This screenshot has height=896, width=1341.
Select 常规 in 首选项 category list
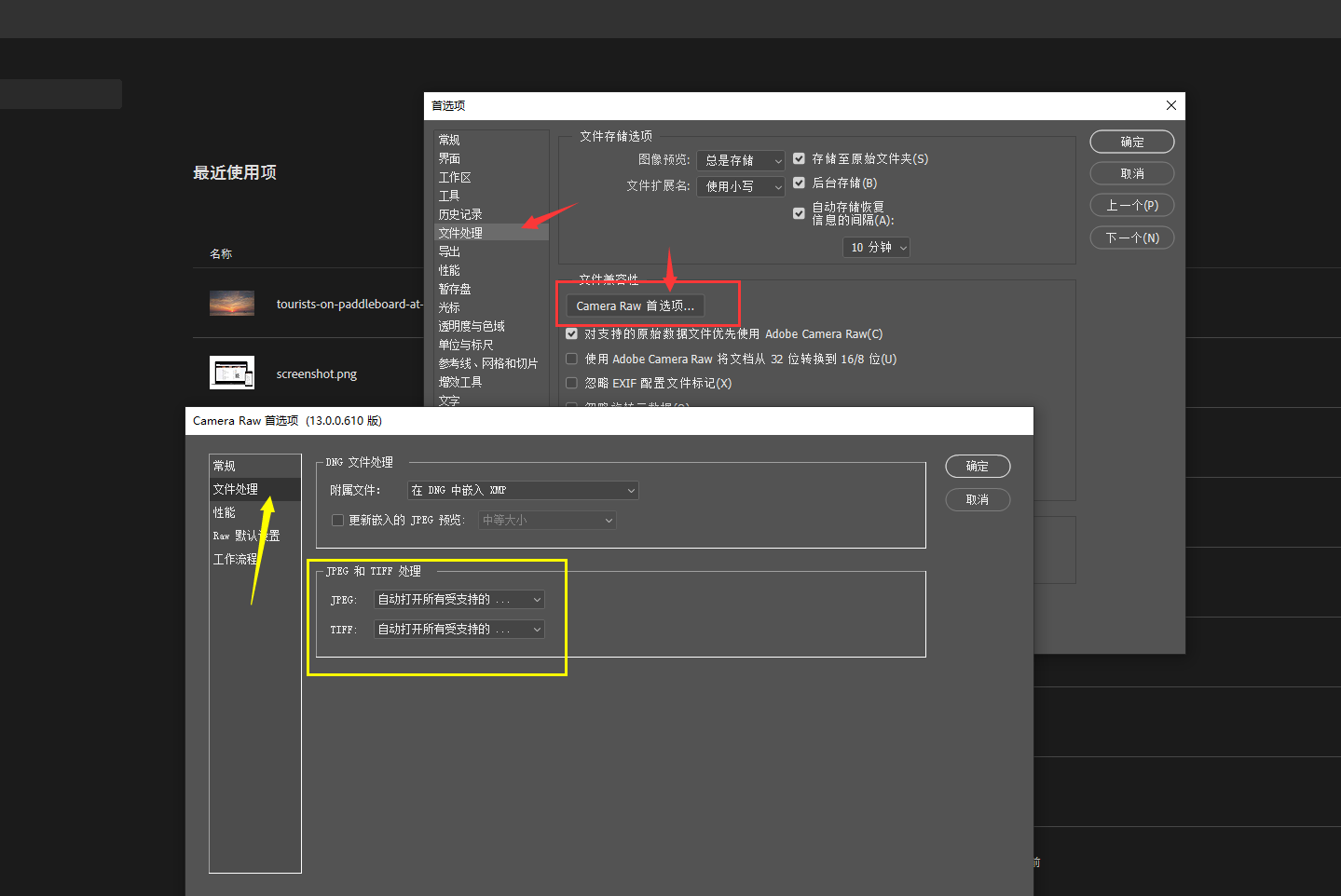tap(449, 140)
